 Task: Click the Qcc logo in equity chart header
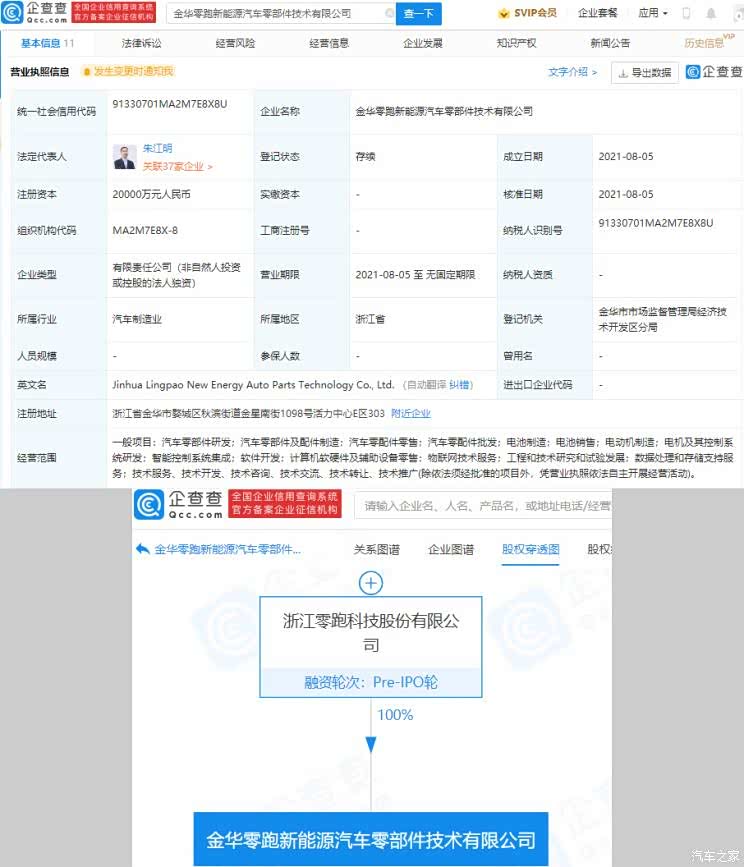(180, 505)
